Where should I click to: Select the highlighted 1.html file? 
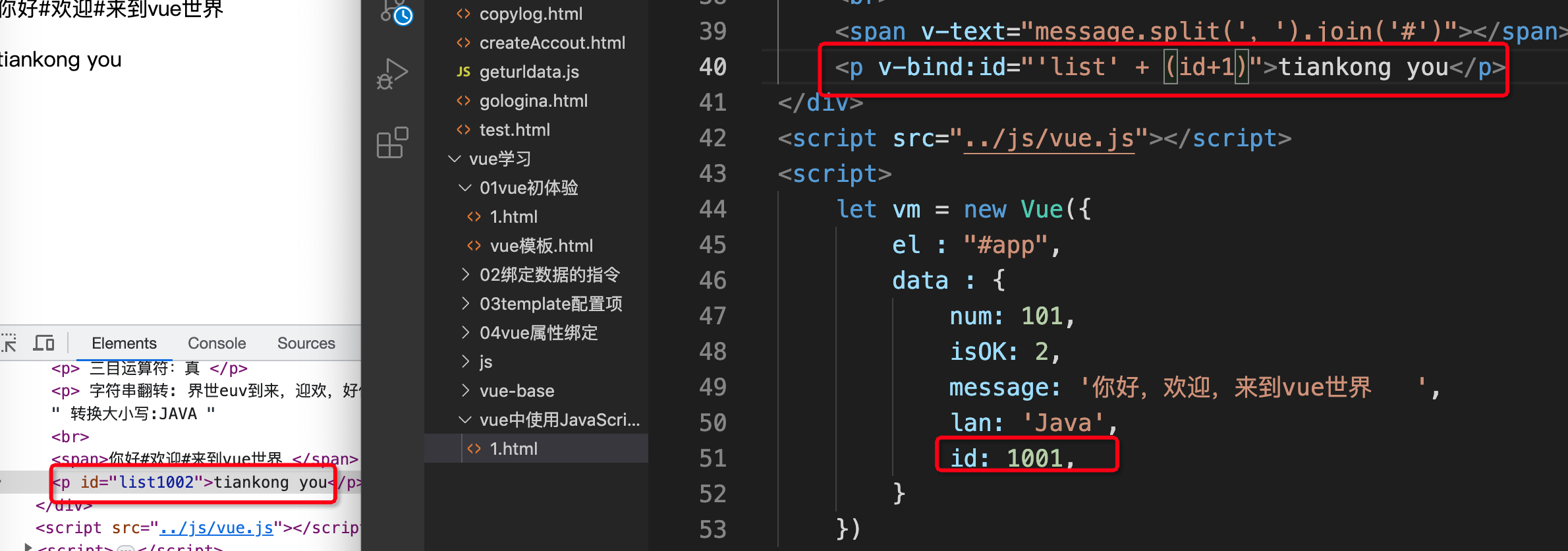coord(536,449)
